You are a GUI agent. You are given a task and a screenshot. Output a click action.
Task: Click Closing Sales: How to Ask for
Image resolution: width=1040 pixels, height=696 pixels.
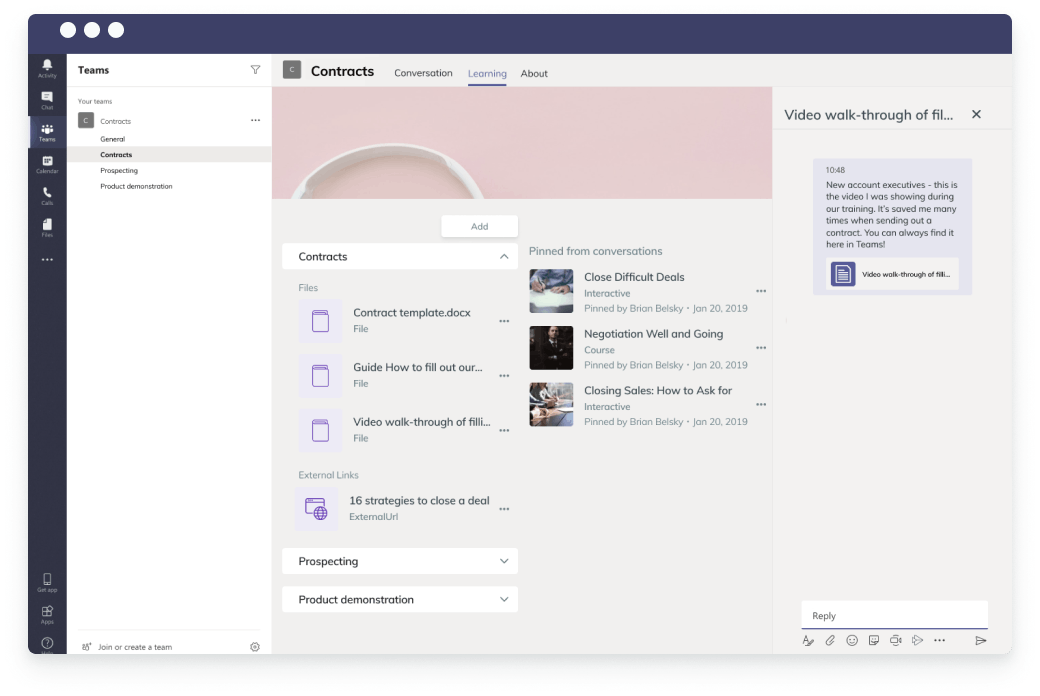point(658,390)
